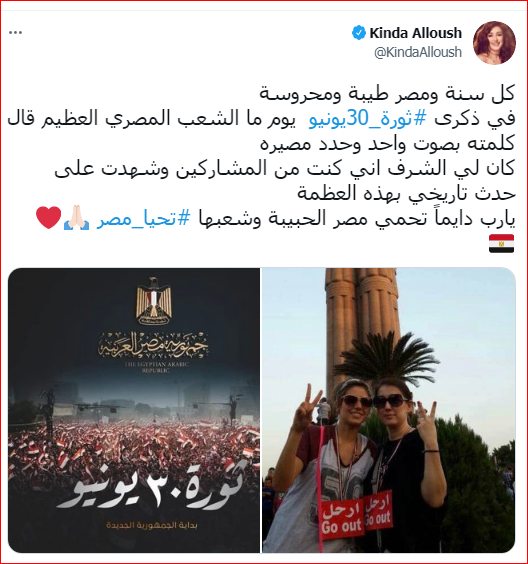The image size is (528, 564).
Task: Click the red heart emoji
Action: (49, 218)
